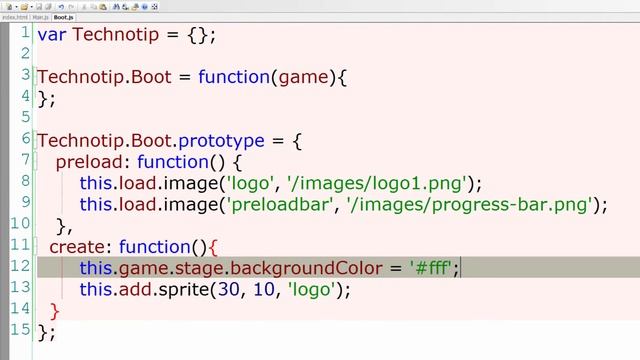The height and width of the screenshot is (360, 640).
Task: Click the Save file icon
Action: tap(39, 7)
